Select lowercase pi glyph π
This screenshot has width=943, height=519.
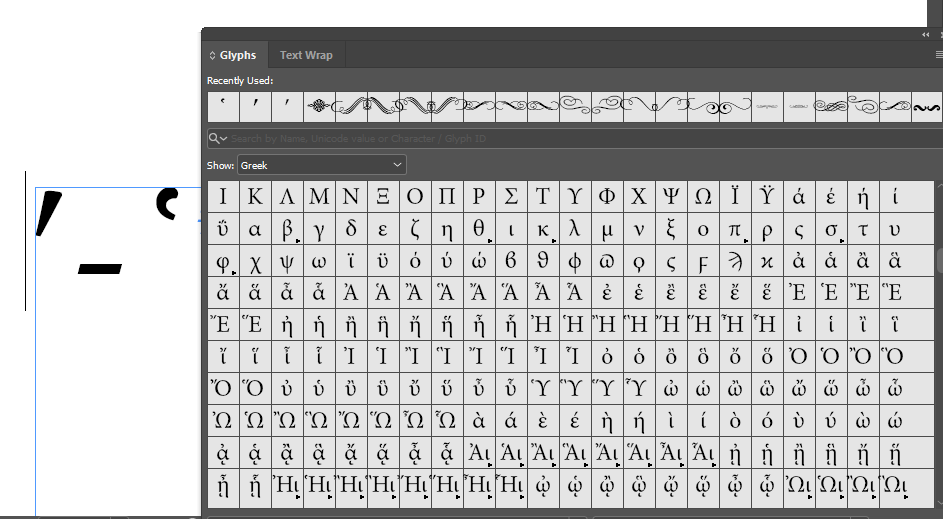(735, 229)
